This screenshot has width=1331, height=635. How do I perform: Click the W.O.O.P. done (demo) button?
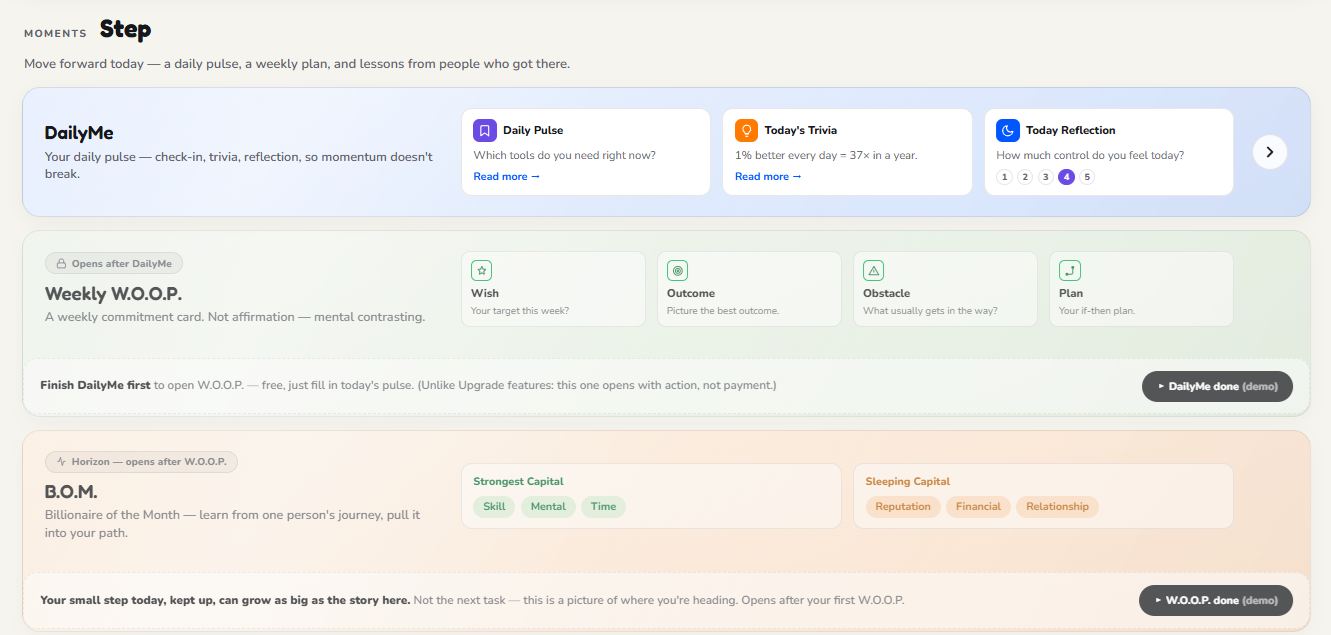(x=1216, y=600)
